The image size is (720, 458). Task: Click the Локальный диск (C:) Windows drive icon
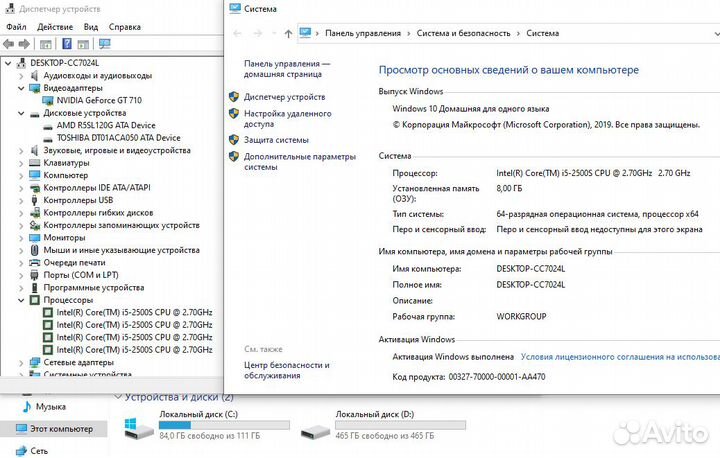139,428
